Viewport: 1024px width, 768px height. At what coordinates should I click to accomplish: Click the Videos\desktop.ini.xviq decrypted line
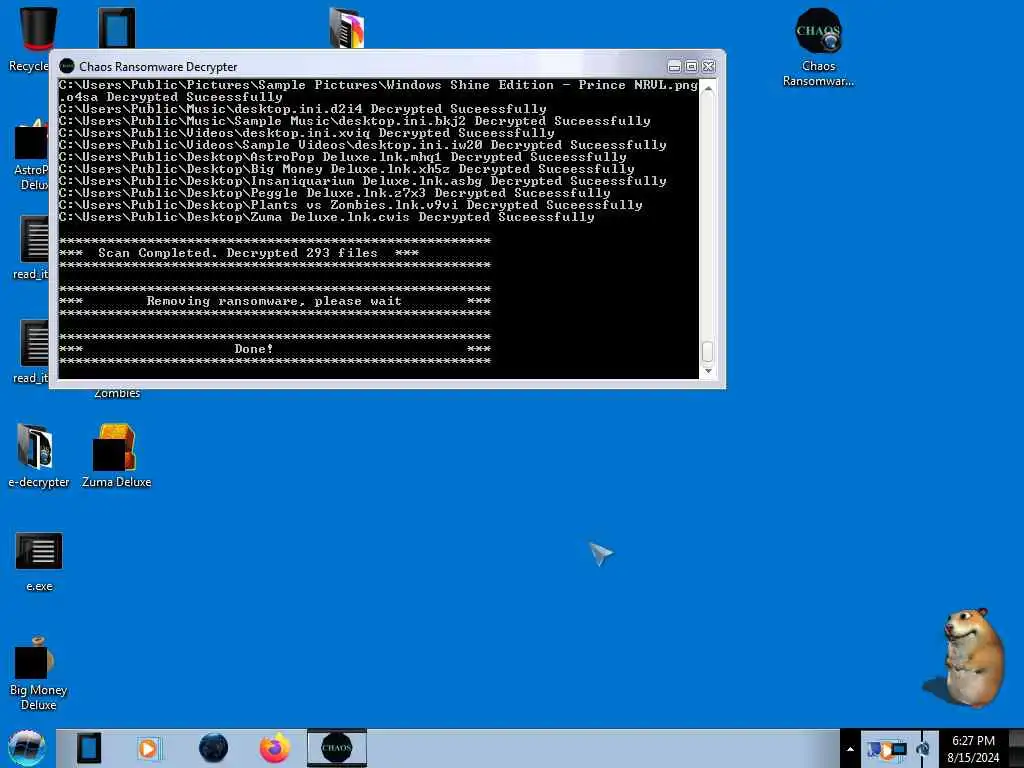[306, 133]
